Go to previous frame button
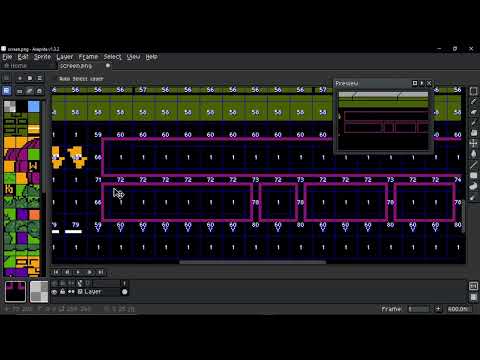The image size is (480, 360). point(67,272)
